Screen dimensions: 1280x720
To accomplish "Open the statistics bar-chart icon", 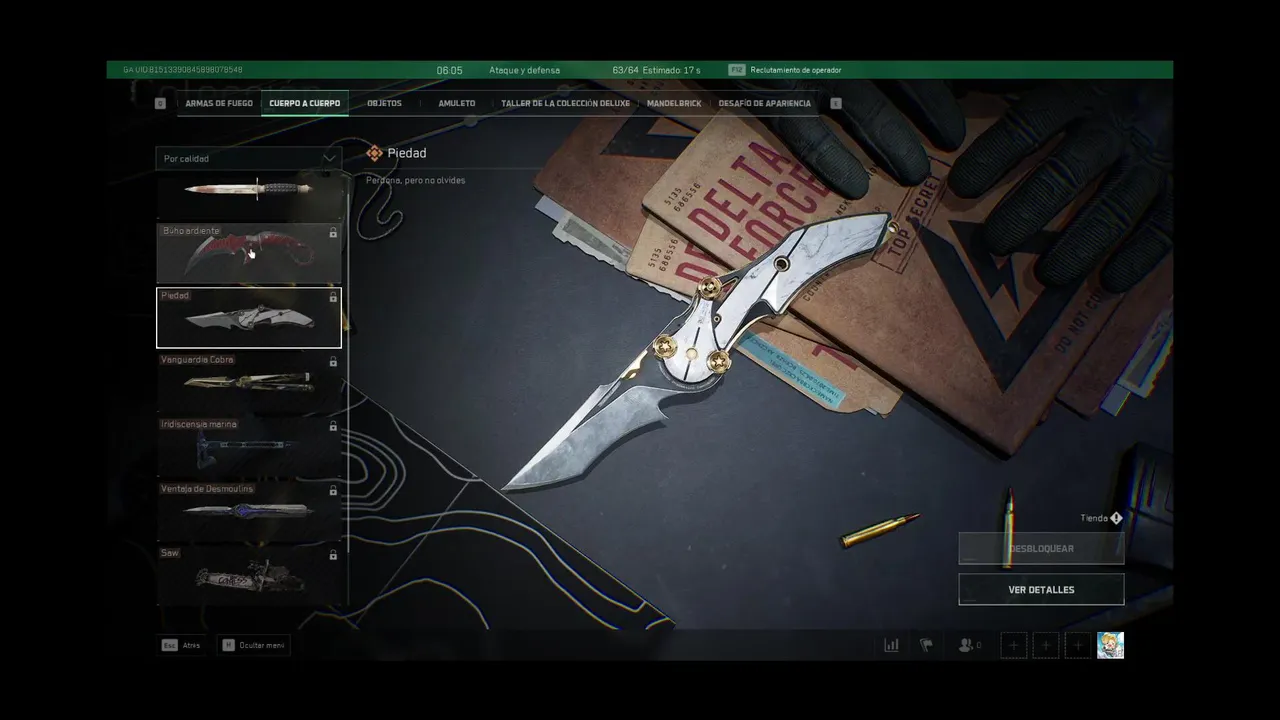I will (891, 645).
